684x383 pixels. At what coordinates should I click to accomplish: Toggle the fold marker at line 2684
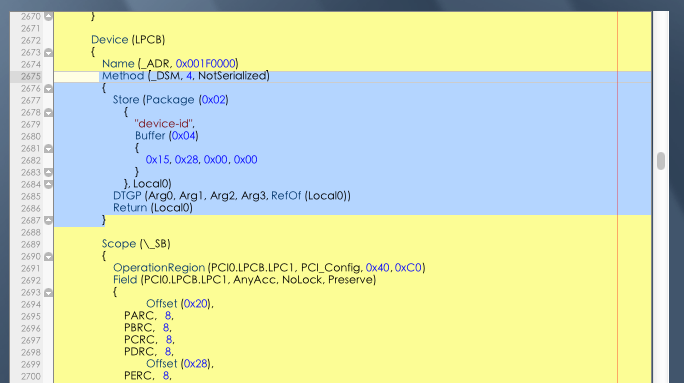(48, 185)
